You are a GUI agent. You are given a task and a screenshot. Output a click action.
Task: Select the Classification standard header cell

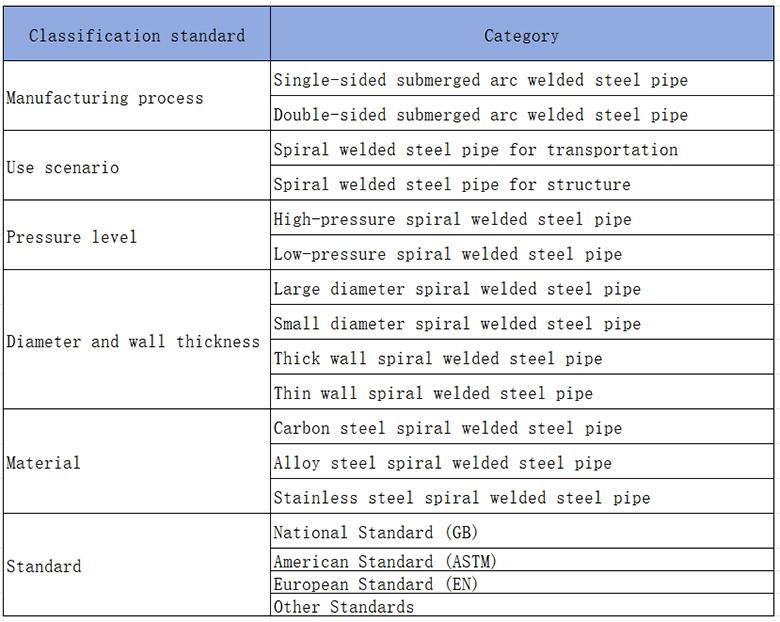pos(137,34)
